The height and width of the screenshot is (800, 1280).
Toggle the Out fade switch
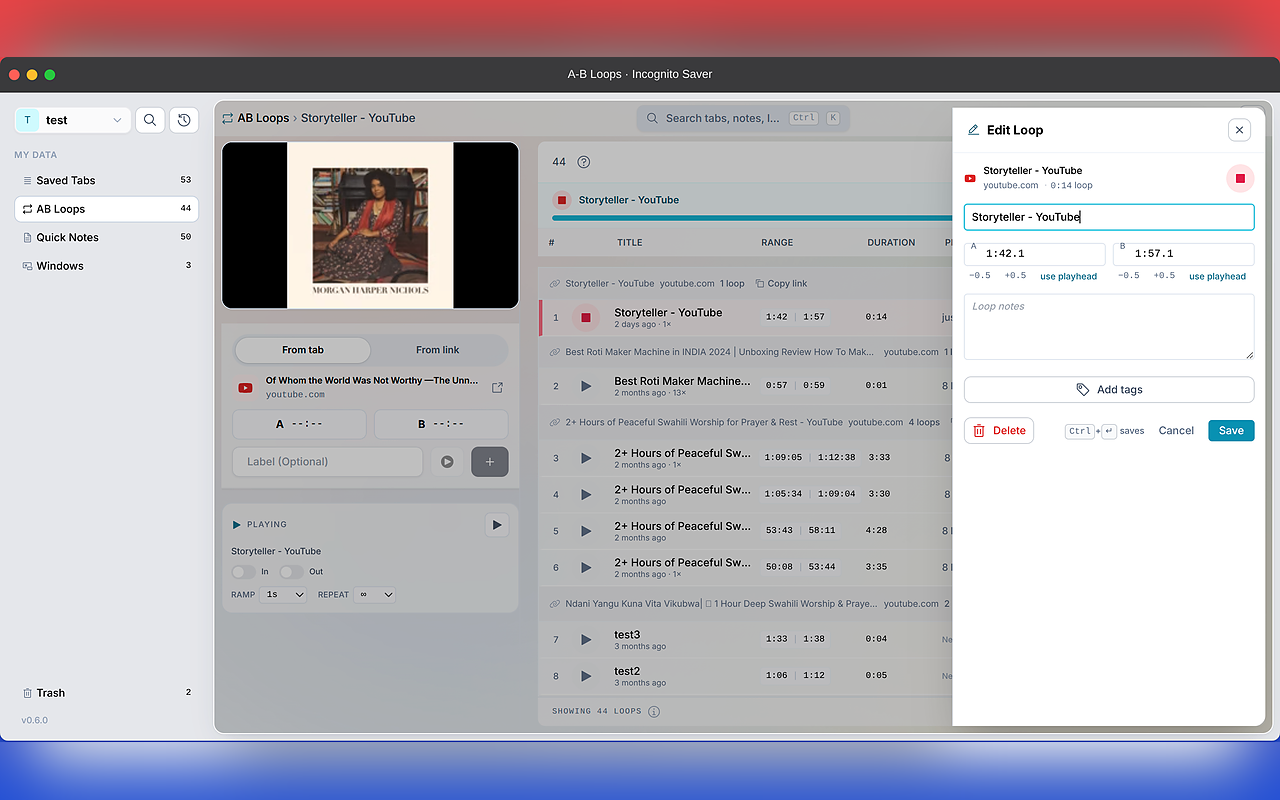(291, 572)
